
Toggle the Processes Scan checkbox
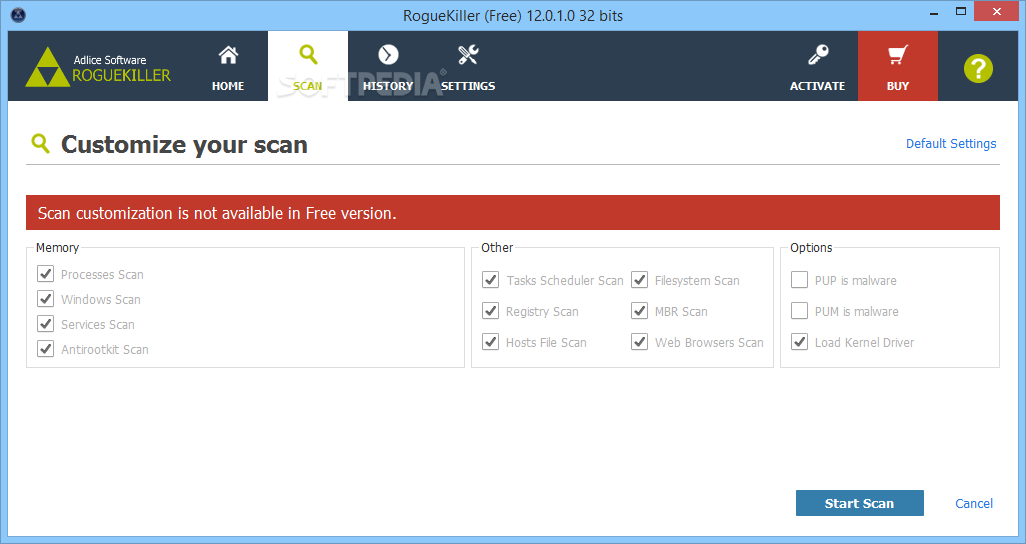tap(45, 274)
